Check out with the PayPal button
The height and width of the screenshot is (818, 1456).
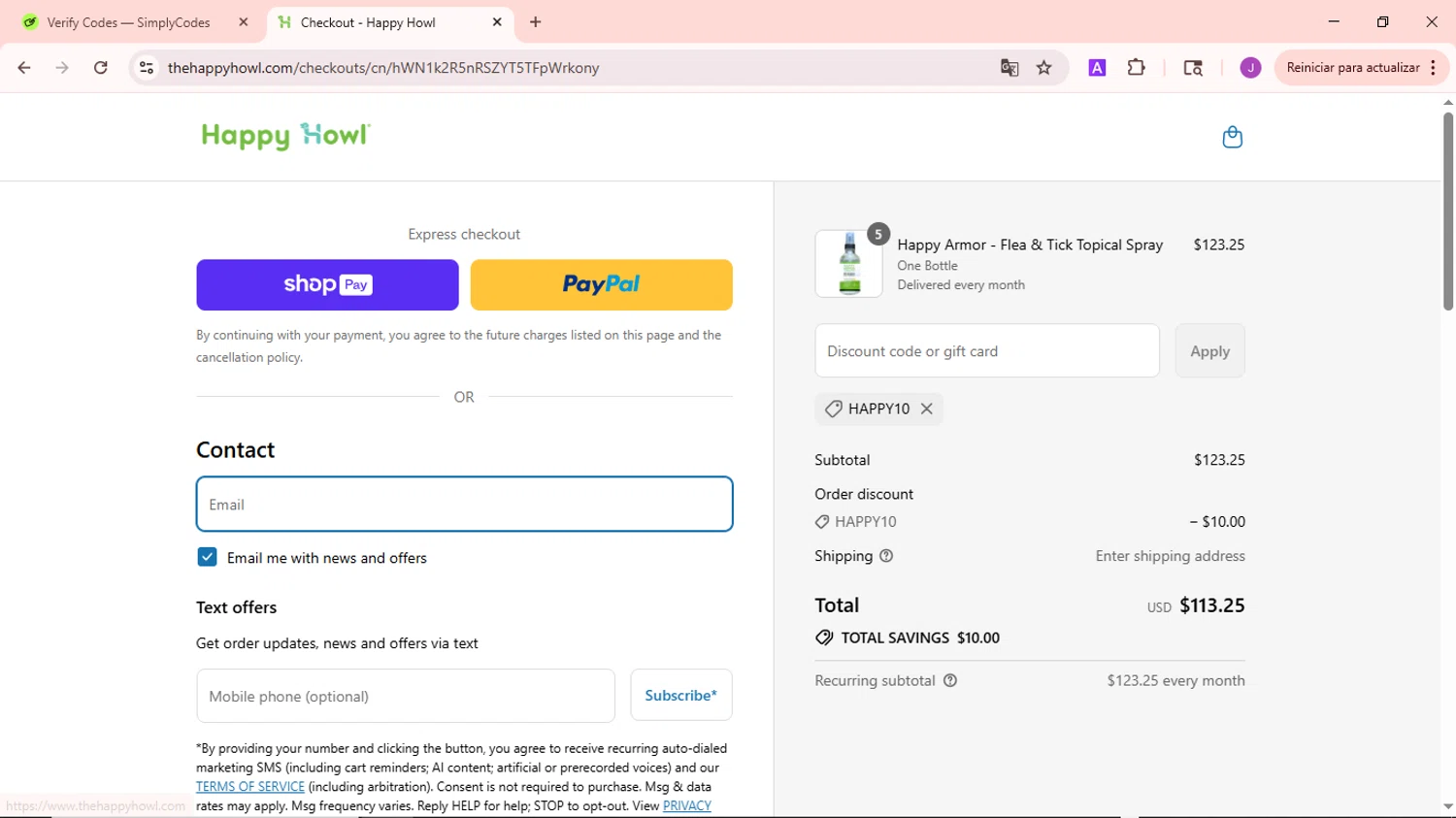click(x=602, y=284)
